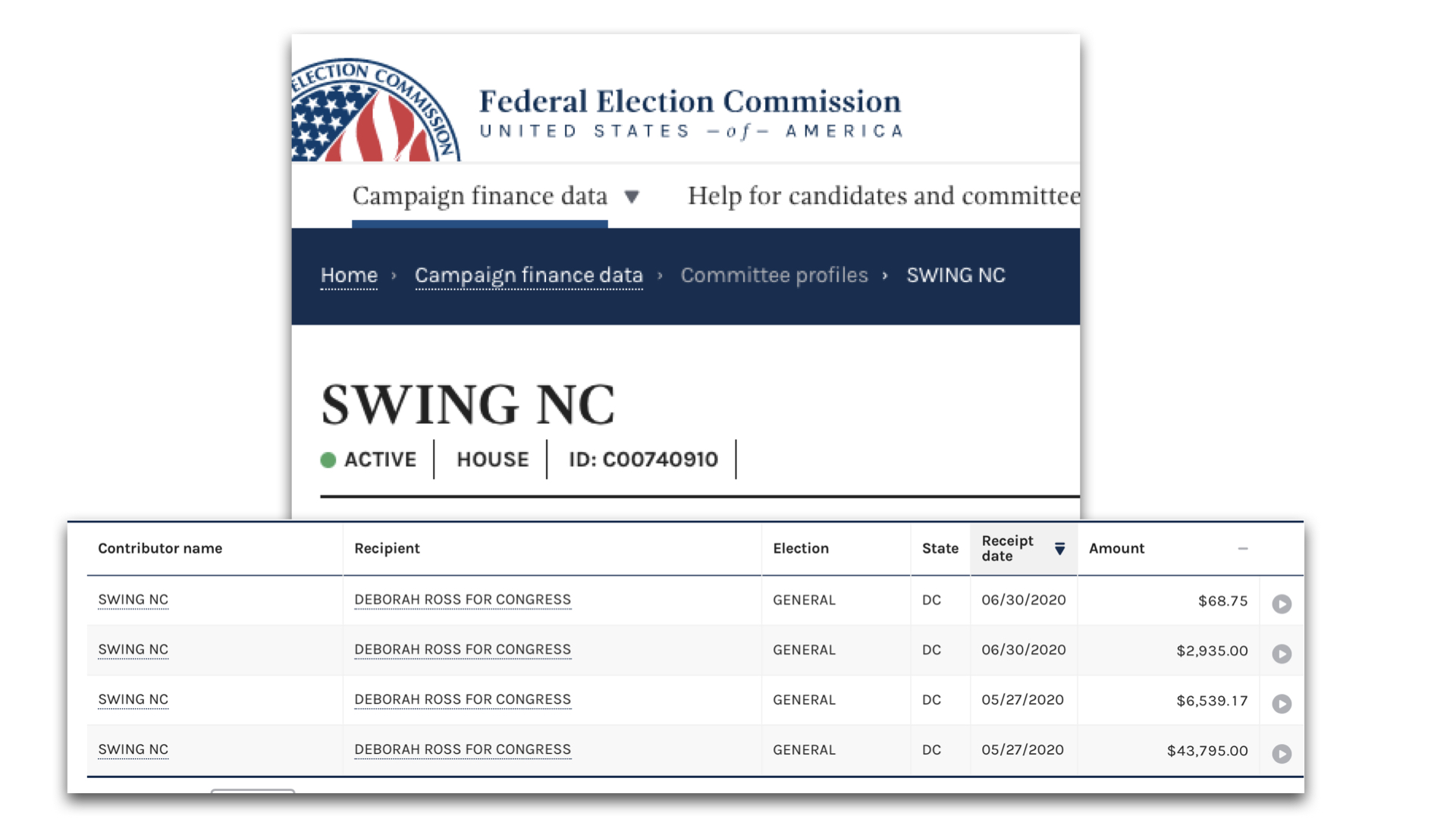Viewport: 1456px width, 819px height.
Task: Click the green ACTIVE status indicator
Action: point(328,460)
